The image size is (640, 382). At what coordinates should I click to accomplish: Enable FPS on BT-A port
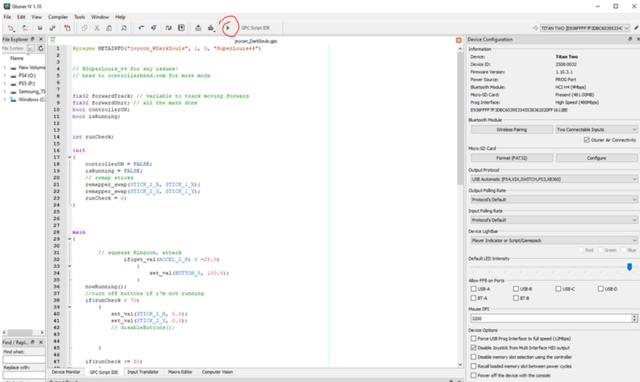[473, 298]
